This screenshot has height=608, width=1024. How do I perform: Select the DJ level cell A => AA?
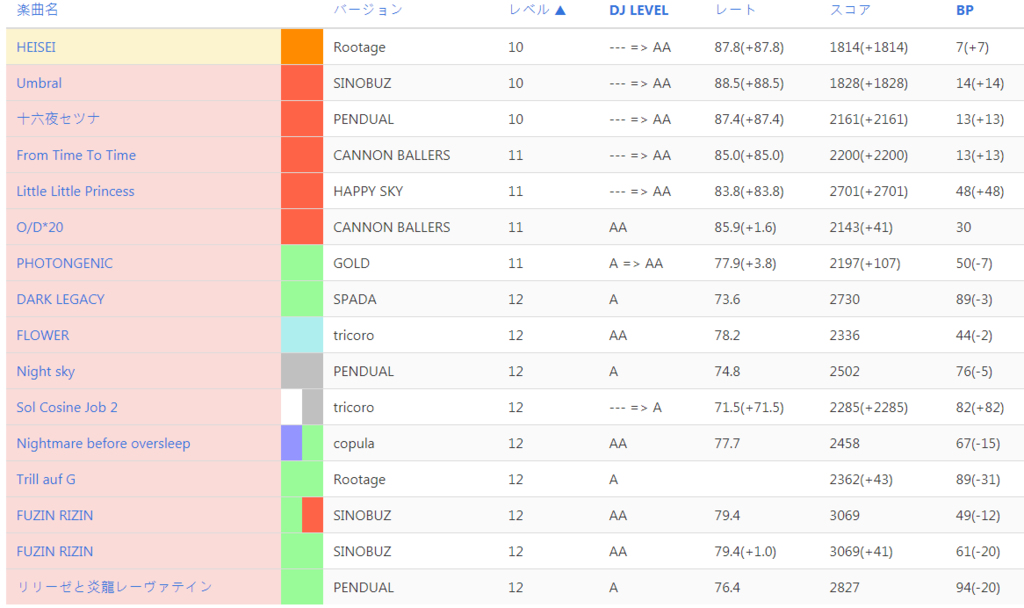[x=636, y=263]
